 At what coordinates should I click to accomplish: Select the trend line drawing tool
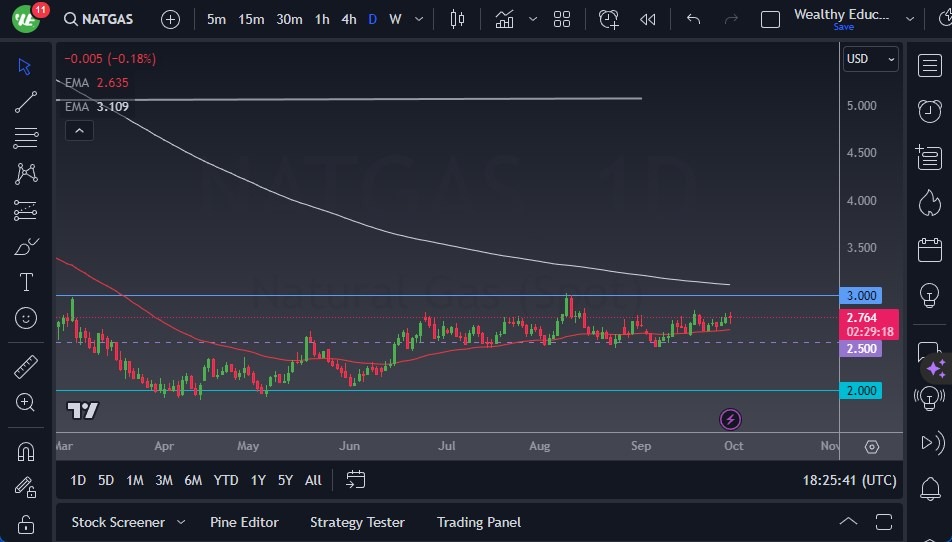[26, 102]
